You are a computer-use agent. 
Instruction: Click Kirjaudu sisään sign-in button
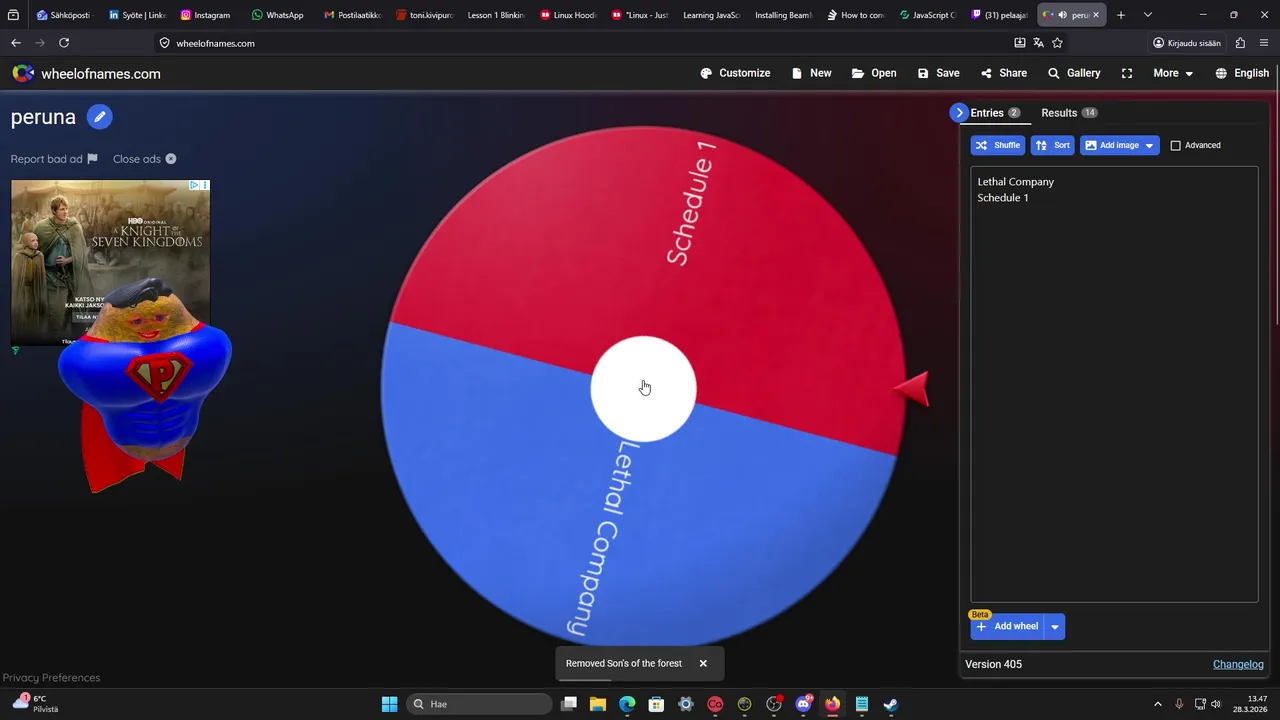[1187, 43]
